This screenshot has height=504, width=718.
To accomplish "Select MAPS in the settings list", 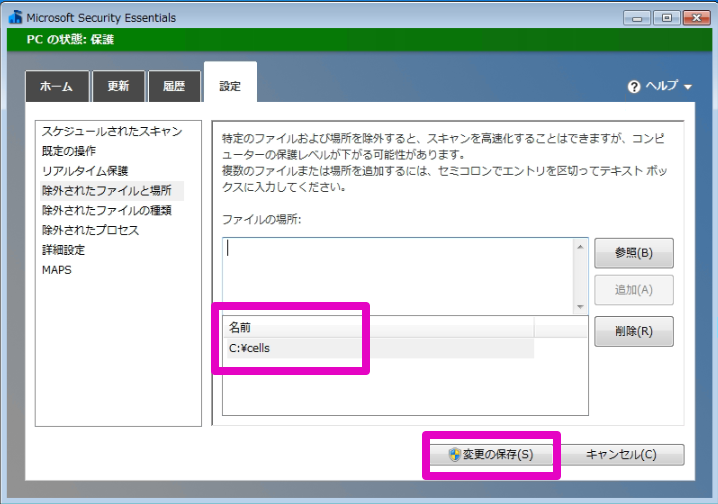I will click(x=57, y=270).
